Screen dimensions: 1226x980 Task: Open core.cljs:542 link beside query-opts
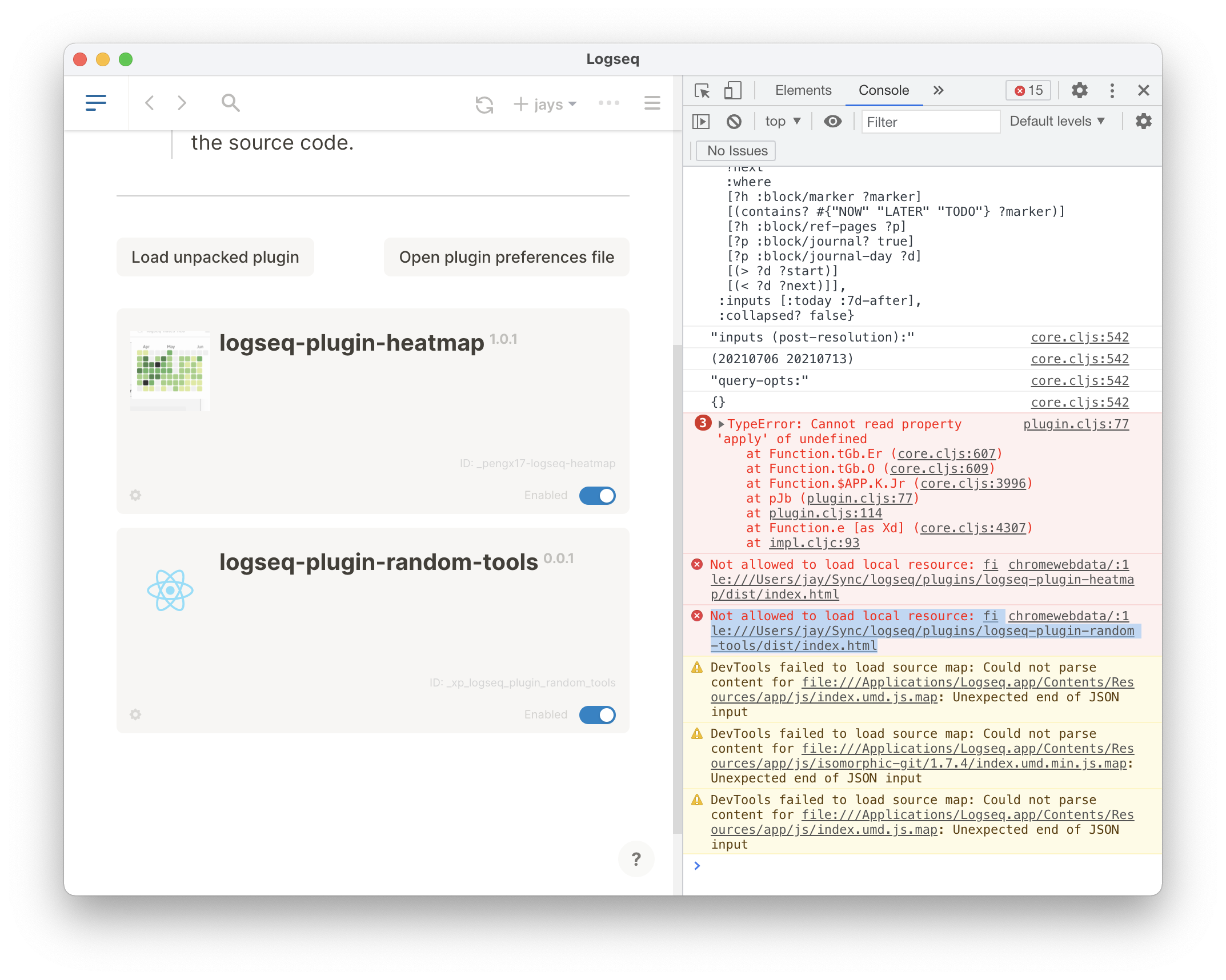[x=1080, y=380]
